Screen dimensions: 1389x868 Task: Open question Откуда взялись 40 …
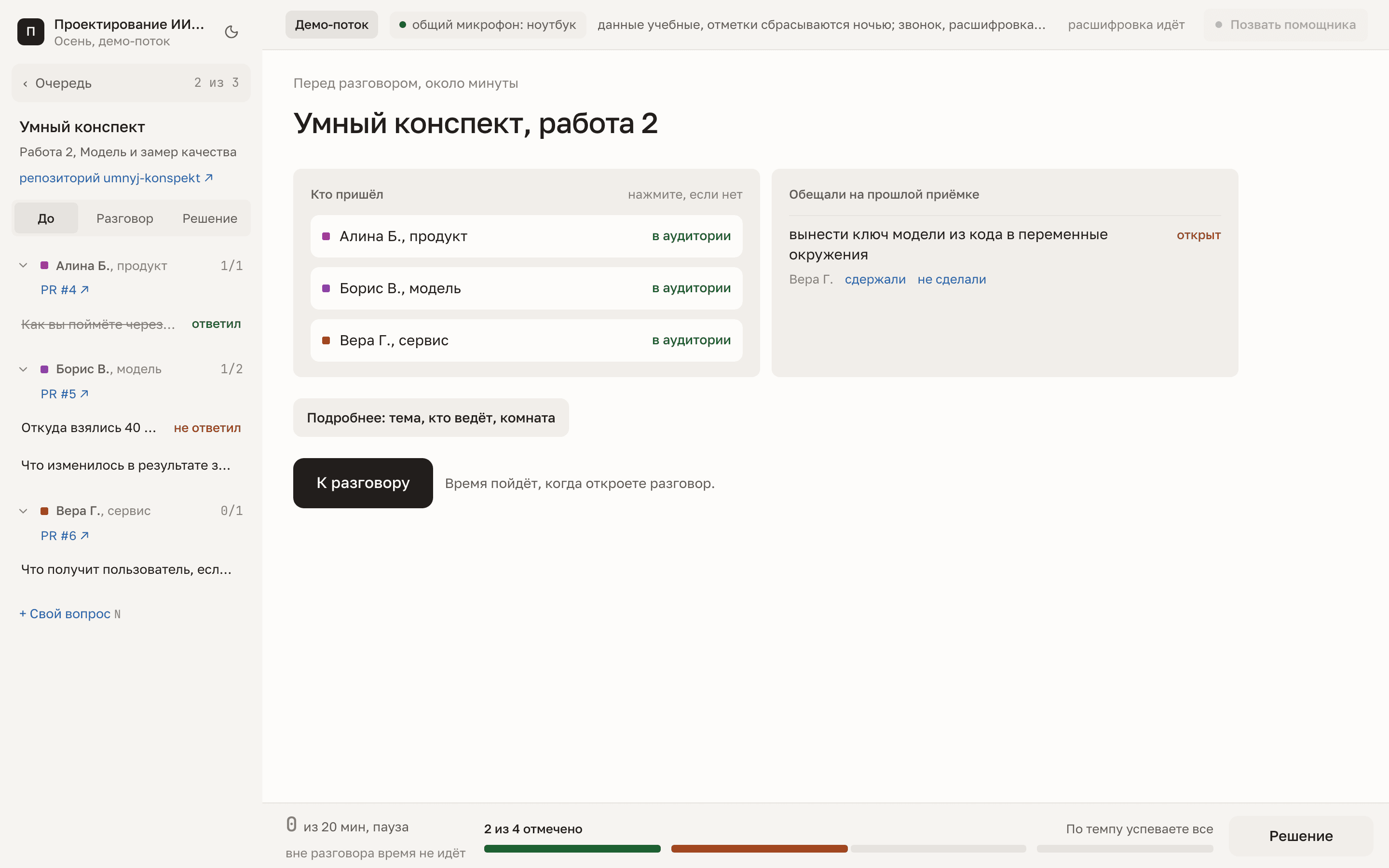pos(89,428)
